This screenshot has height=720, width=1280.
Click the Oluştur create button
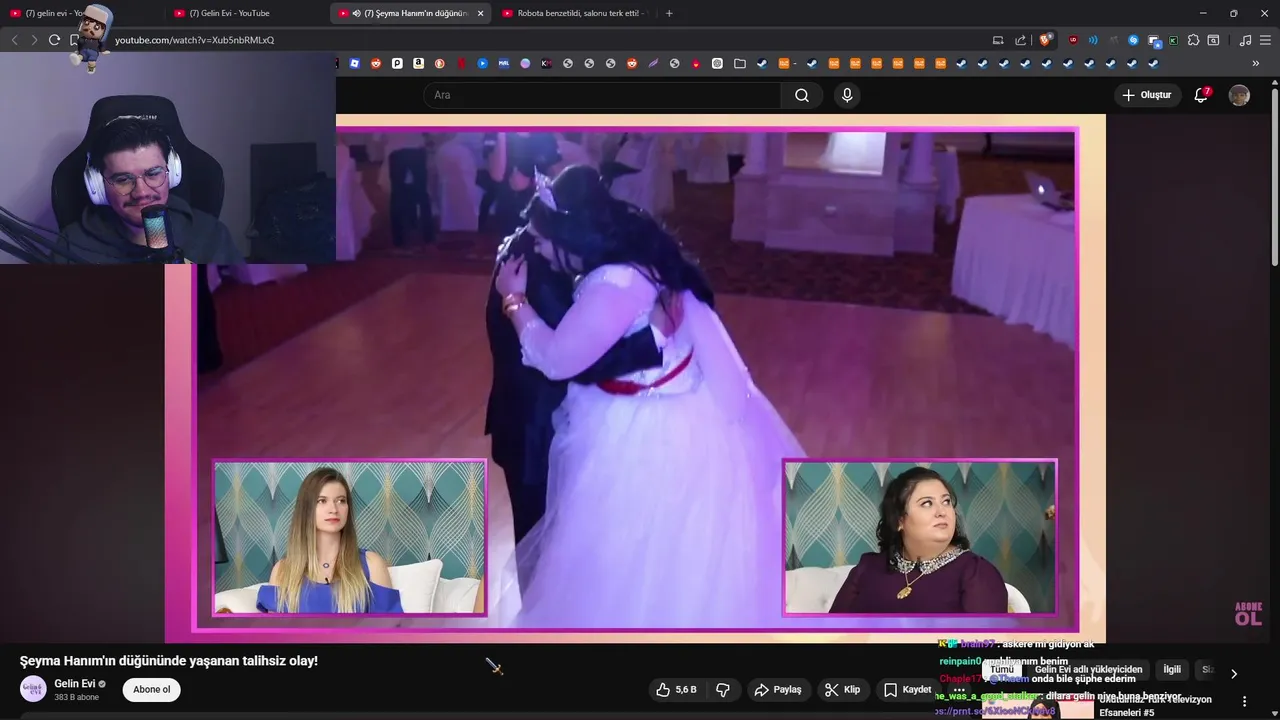coord(1147,95)
